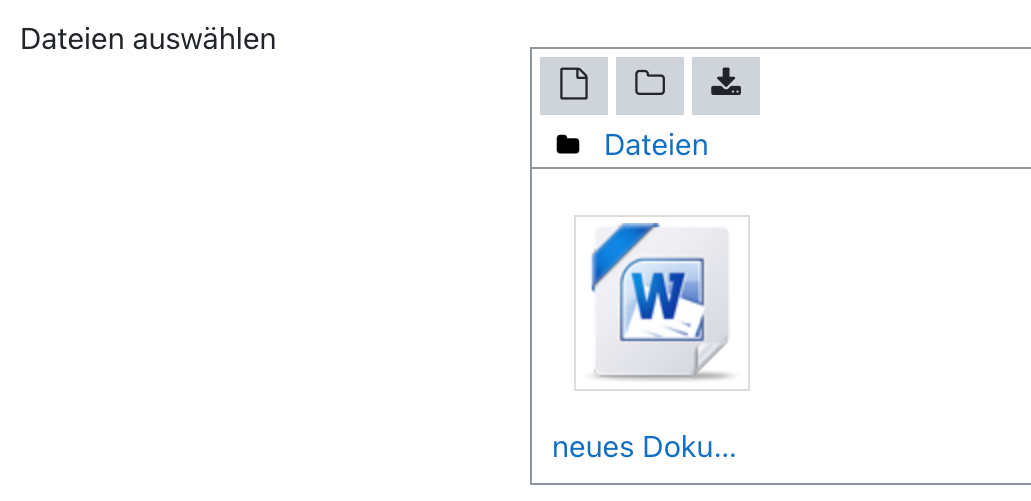
Task: Click the black folder icon beside Dateien
Action: [568, 146]
